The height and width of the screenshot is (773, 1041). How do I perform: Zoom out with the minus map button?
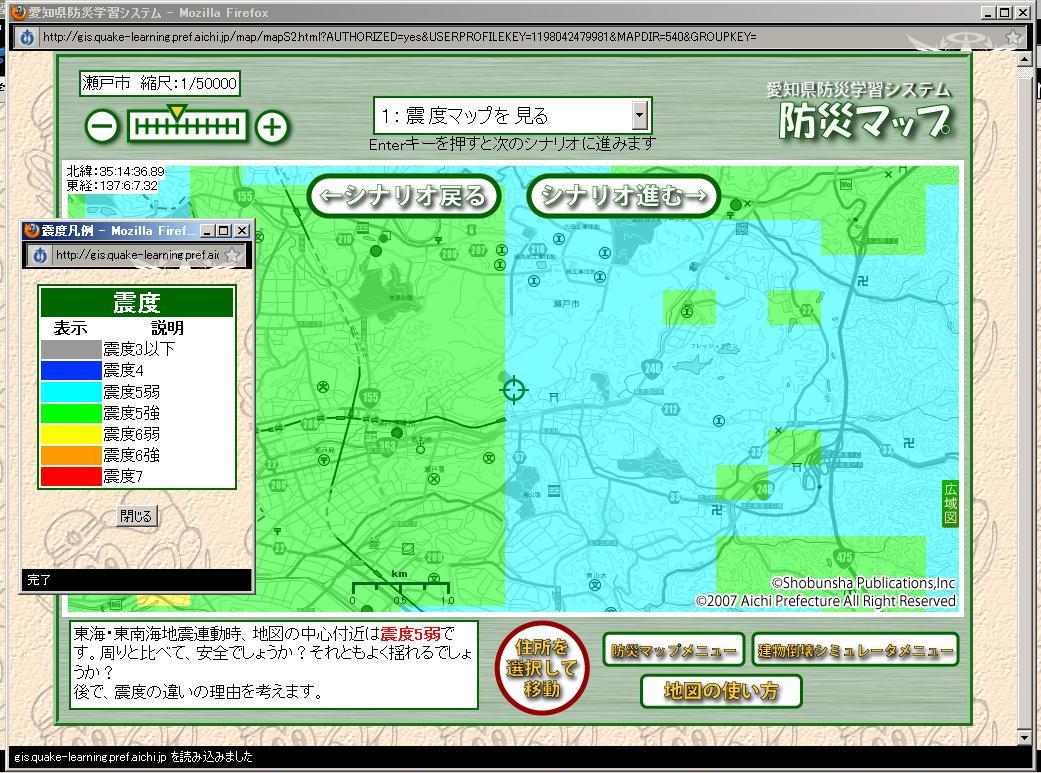[102, 126]
